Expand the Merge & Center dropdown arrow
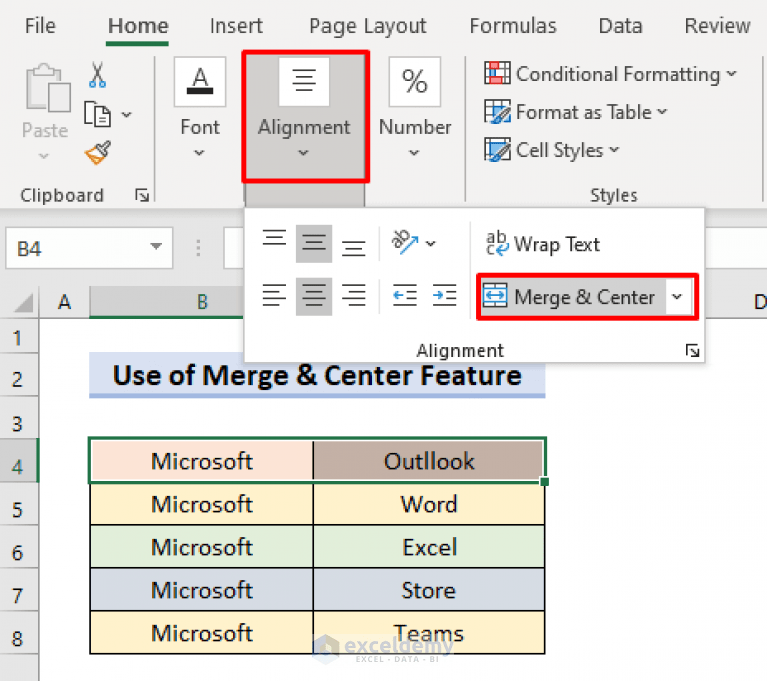Viewport: 767px width, 681px height. [677, 296]
